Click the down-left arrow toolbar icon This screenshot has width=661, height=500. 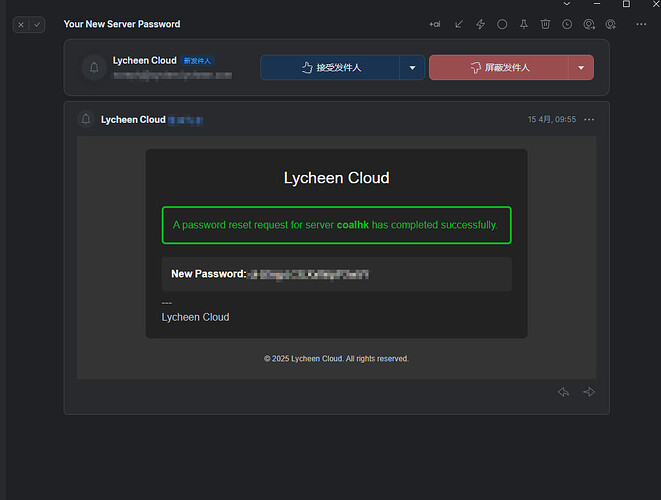click(x=459, y=24)
